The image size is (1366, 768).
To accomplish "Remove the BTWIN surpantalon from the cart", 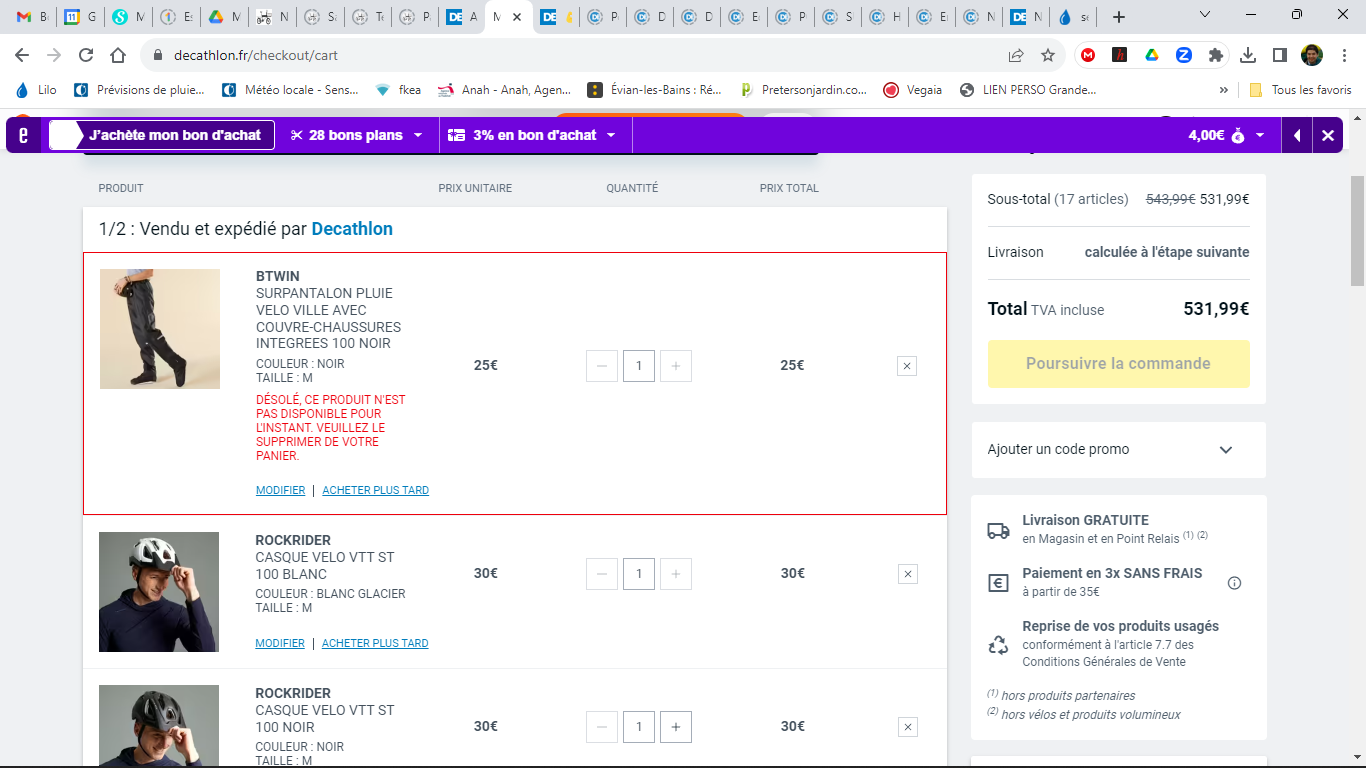I will 907,367.
